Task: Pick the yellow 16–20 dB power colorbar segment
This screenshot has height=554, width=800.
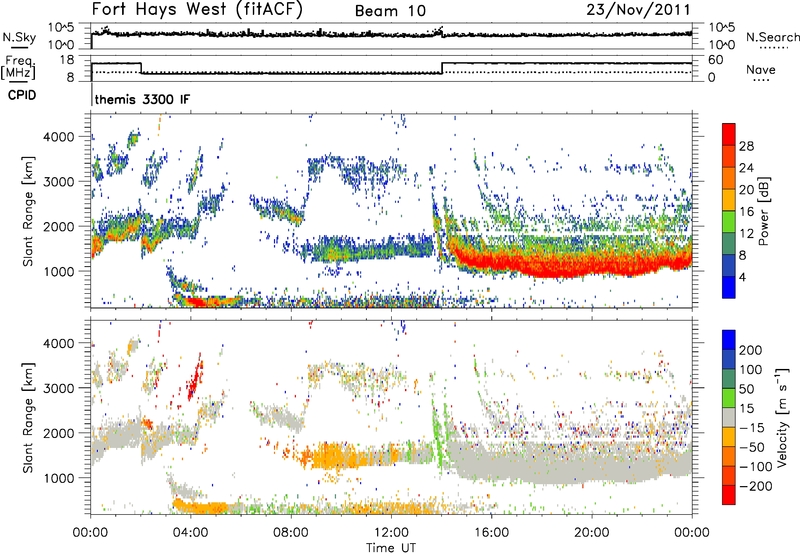Action: [x=729, y=200]
